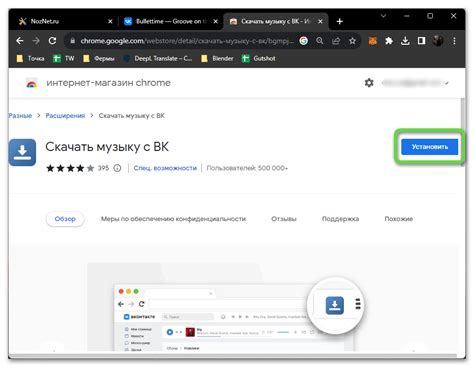Select the Обзор tab
The height and width of the screenshot is (367, 474).
[x=65, y=219]
